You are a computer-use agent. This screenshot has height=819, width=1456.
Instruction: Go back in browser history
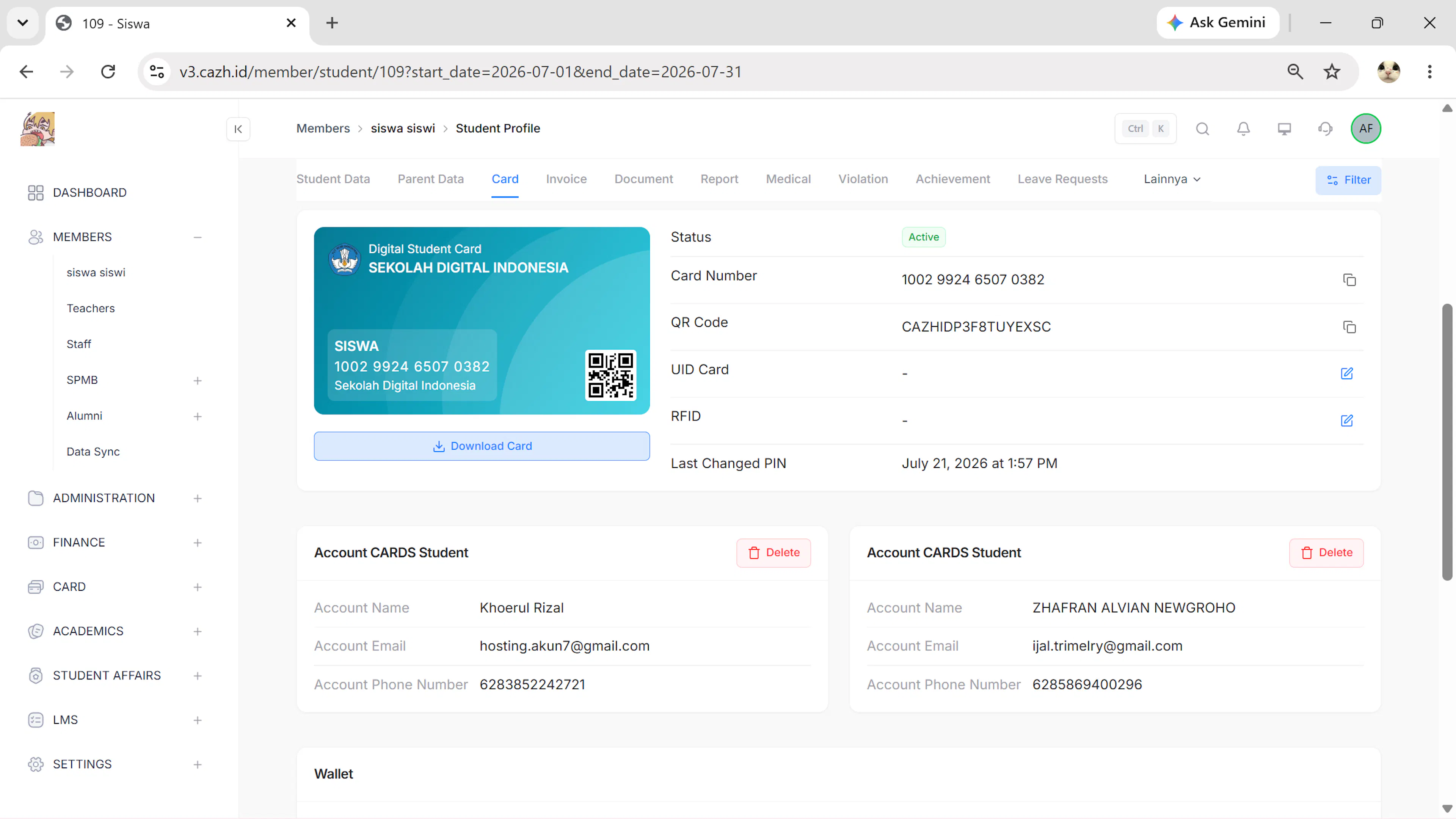[27, 72]
